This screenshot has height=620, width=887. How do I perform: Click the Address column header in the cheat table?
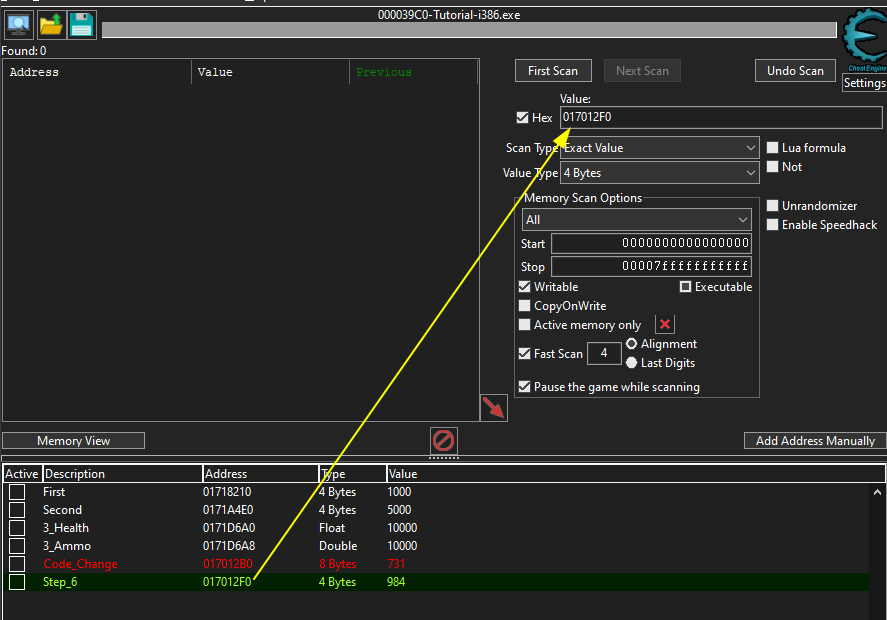pyautogui.click(x=260, y=474)
